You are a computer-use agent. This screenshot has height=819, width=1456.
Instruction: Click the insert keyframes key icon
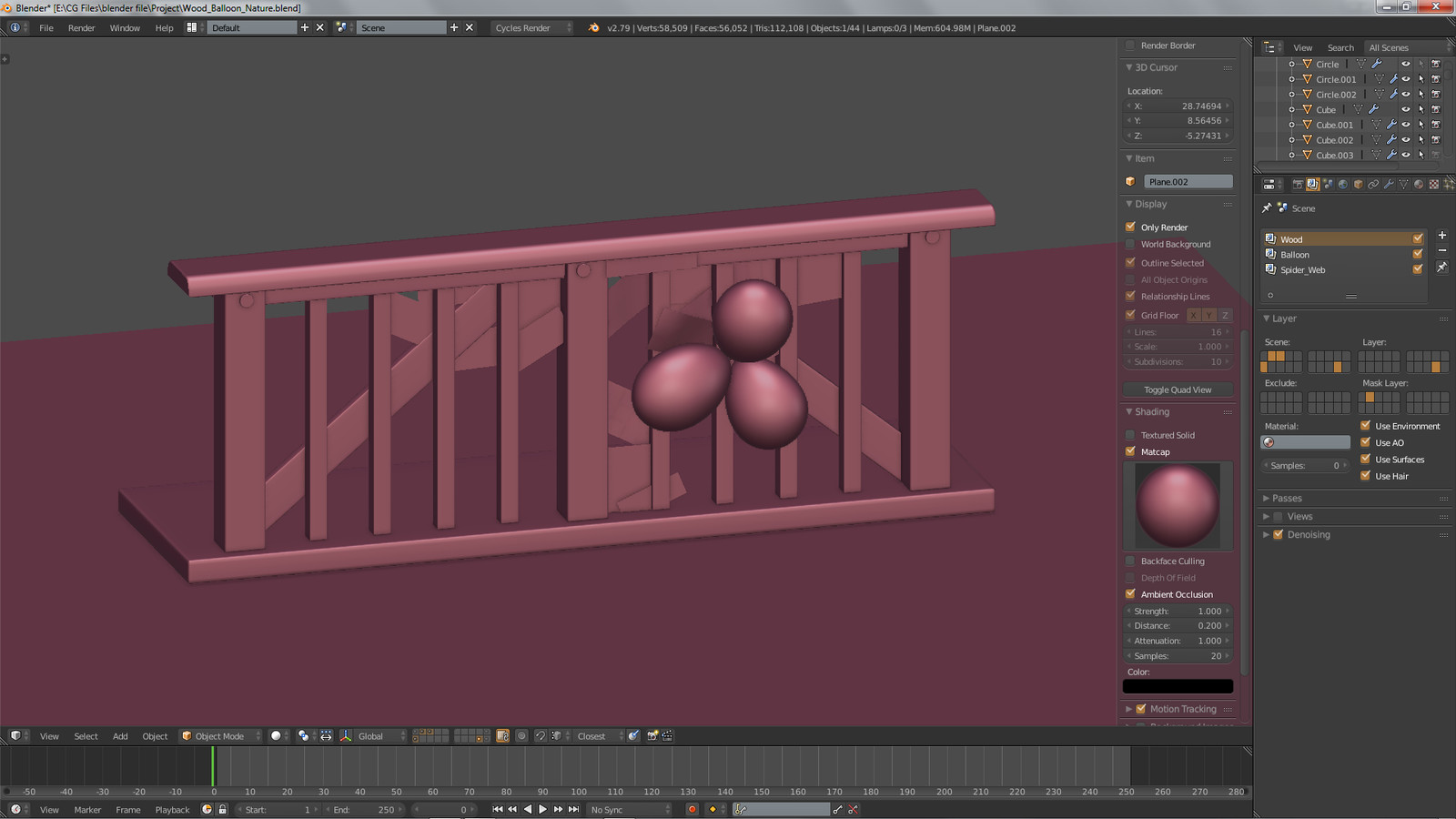[838, 809]
